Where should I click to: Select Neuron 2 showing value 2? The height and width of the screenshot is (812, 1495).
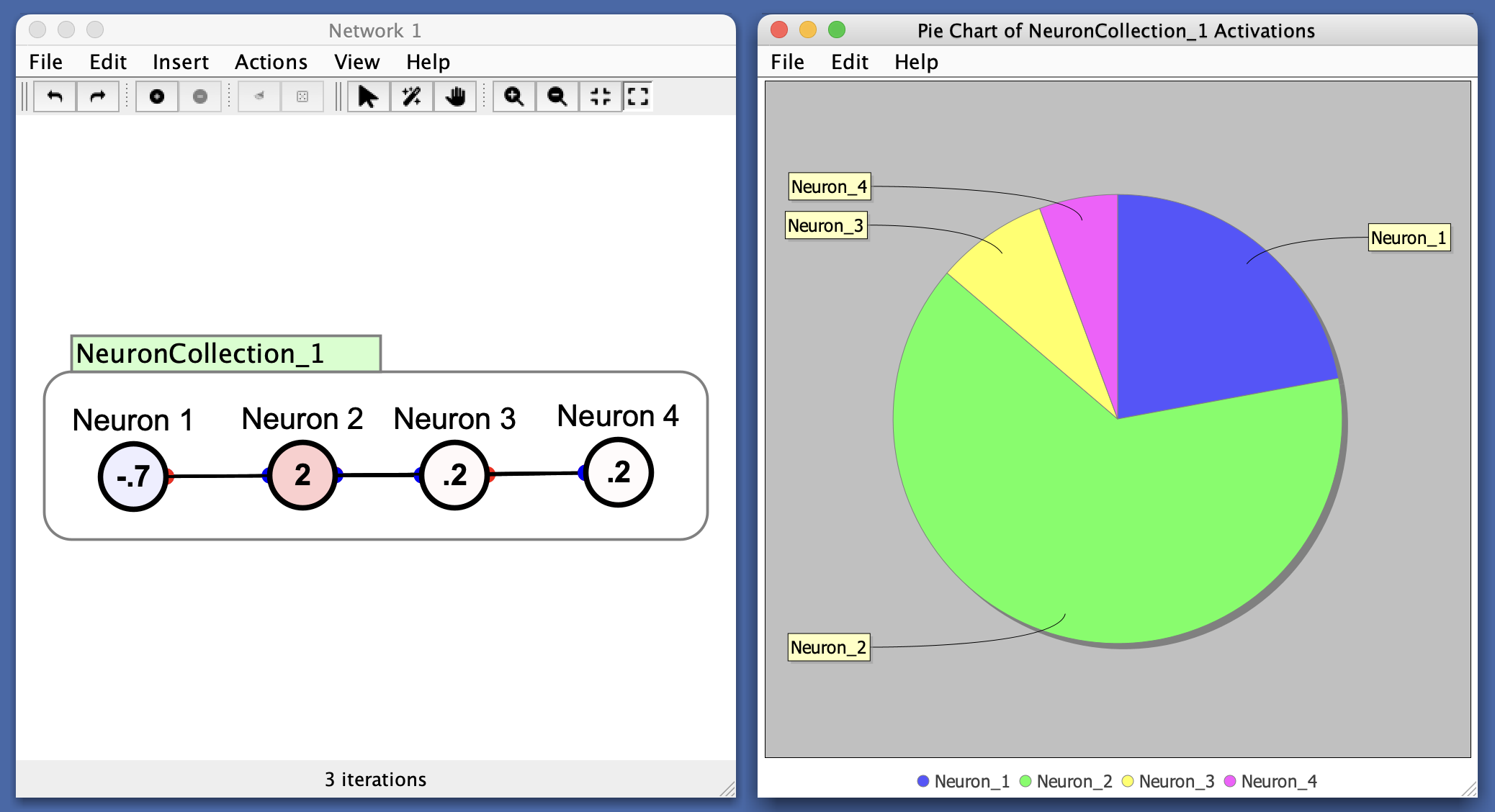302,475
